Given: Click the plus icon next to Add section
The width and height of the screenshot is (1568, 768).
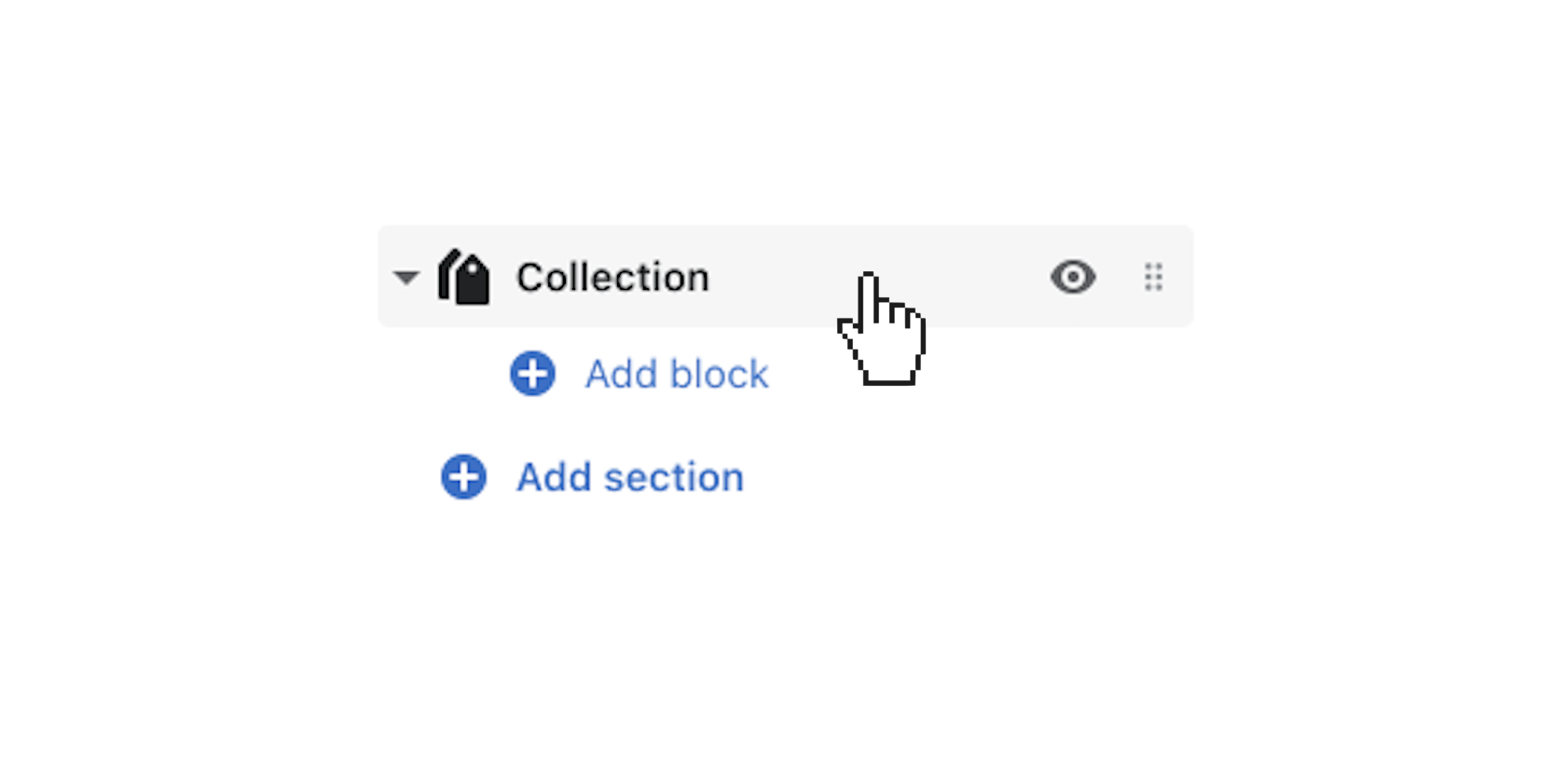Looking at the screenshot, I should 462,477.
